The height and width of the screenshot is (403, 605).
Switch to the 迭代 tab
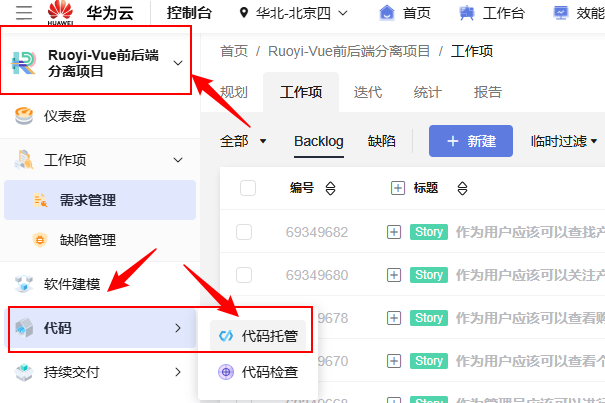pos(368,92)
